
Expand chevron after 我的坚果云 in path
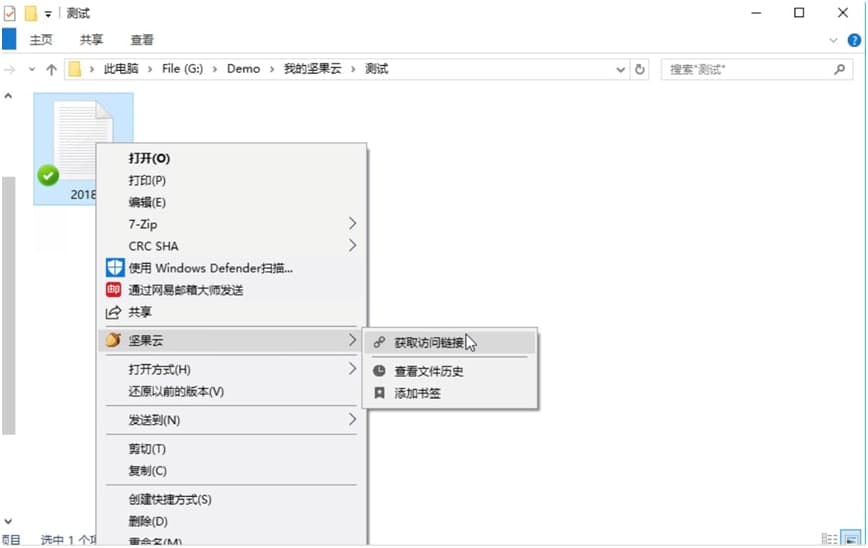click(x=353, y=69)
